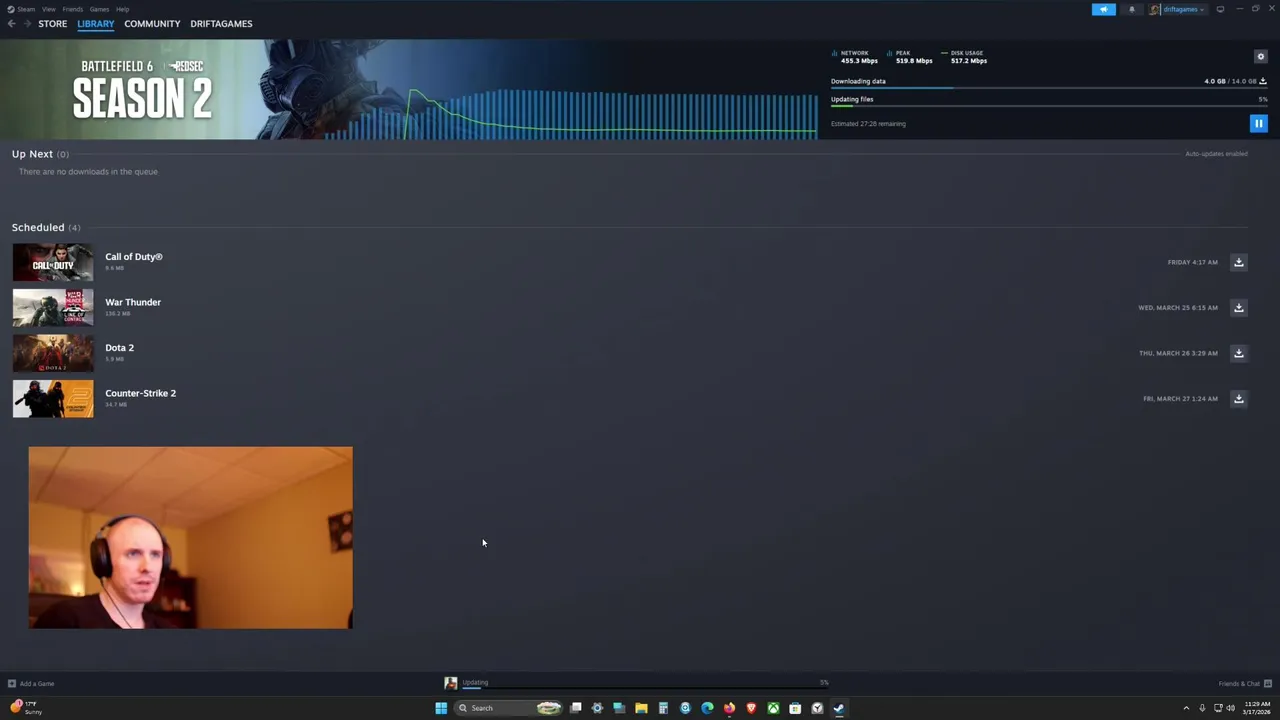
Task: Click WED, MARCH 25 6:15 AM schedule time
Action: 1178,308
